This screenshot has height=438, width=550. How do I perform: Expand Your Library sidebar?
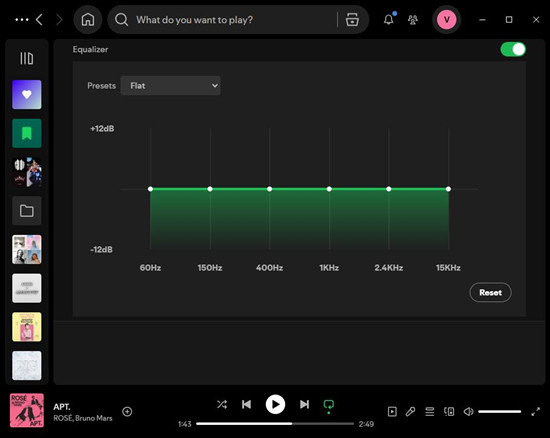coord(27,58)
